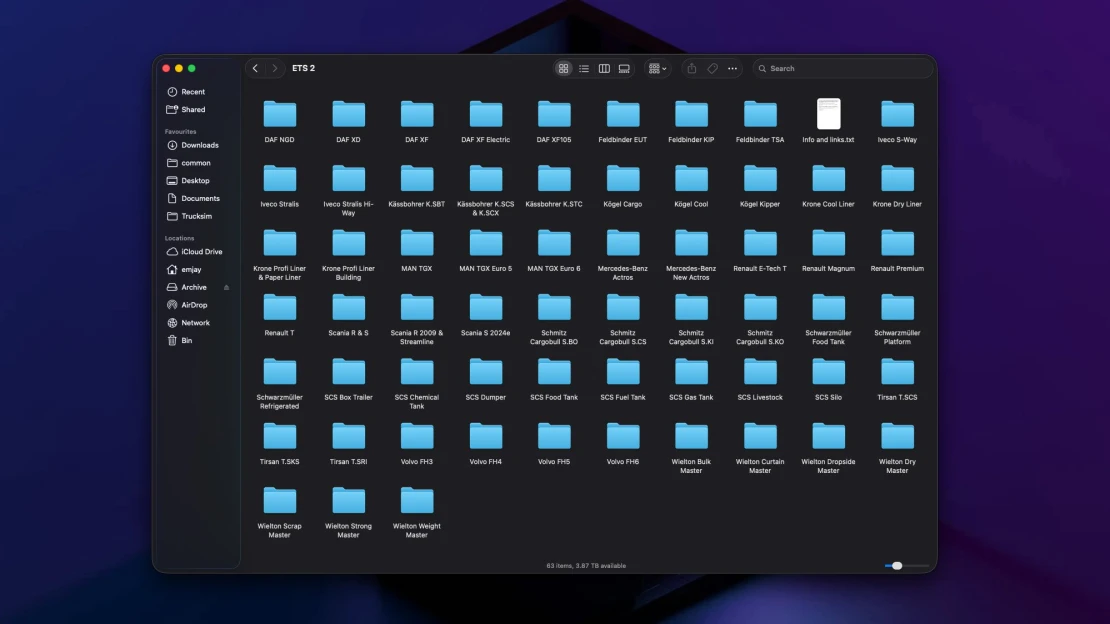Go back with the left chevron button

click(256, 69)
